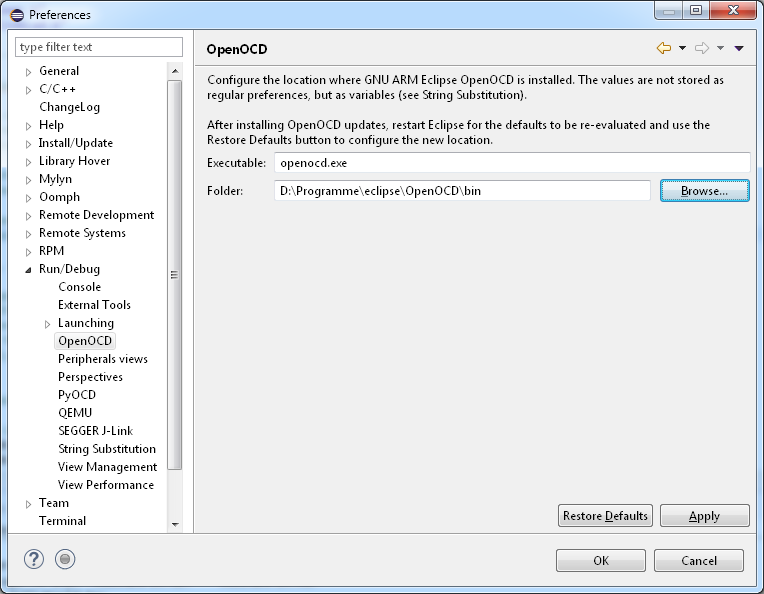Click the forward navigation arrow icon
Image resolution: width=764 pixels, height=594 pixels.
(701, 48)
